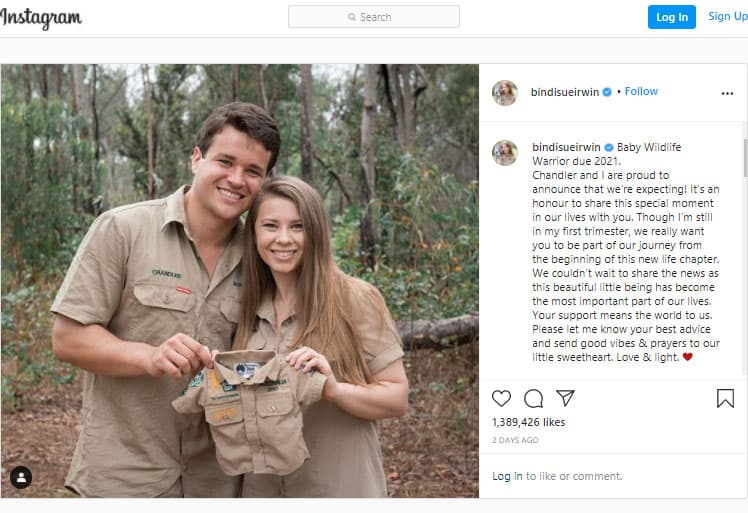Click the 2 DAYS AGO timestamp

click(515, 440)
